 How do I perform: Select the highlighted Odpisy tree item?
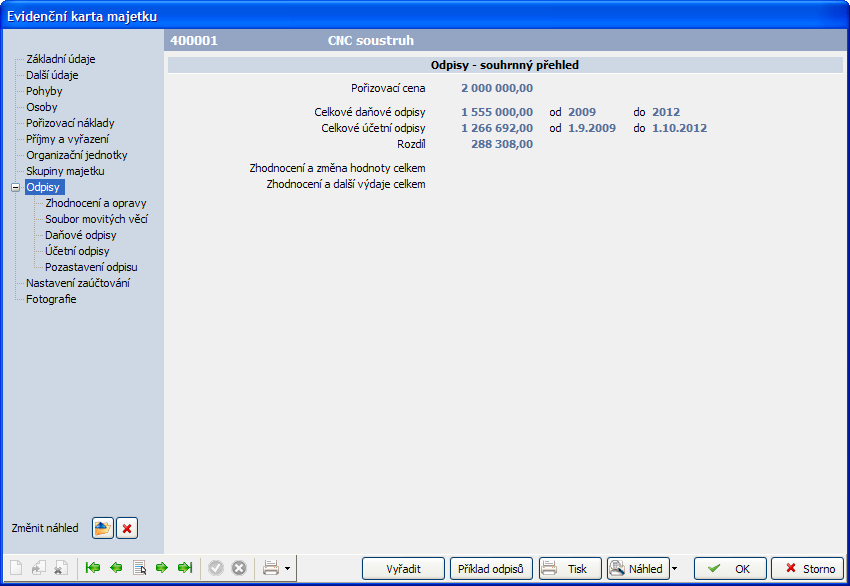[x=44, y=187]
